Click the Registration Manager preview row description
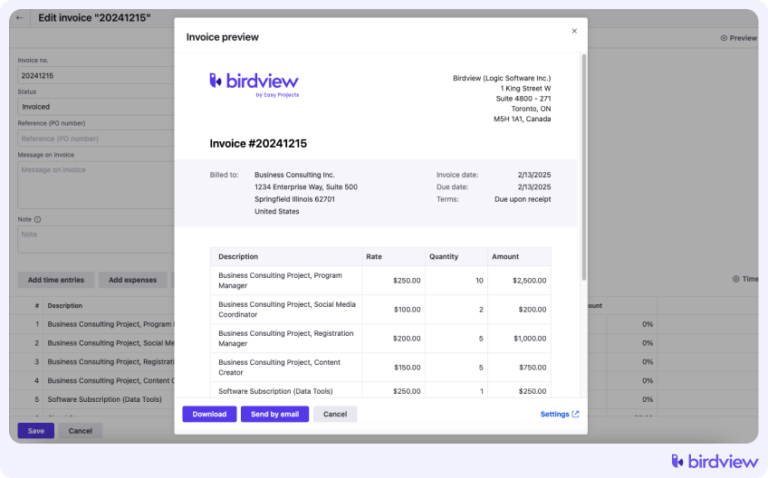The width and height of the screenshot is (768, 478). (x=286, y=338)
